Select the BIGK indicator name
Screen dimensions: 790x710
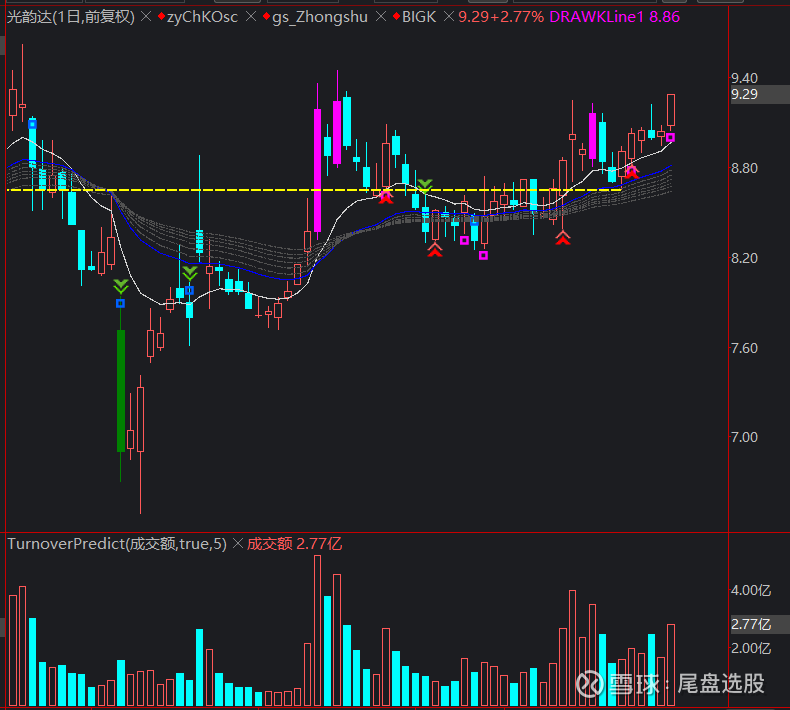point(419,17)
